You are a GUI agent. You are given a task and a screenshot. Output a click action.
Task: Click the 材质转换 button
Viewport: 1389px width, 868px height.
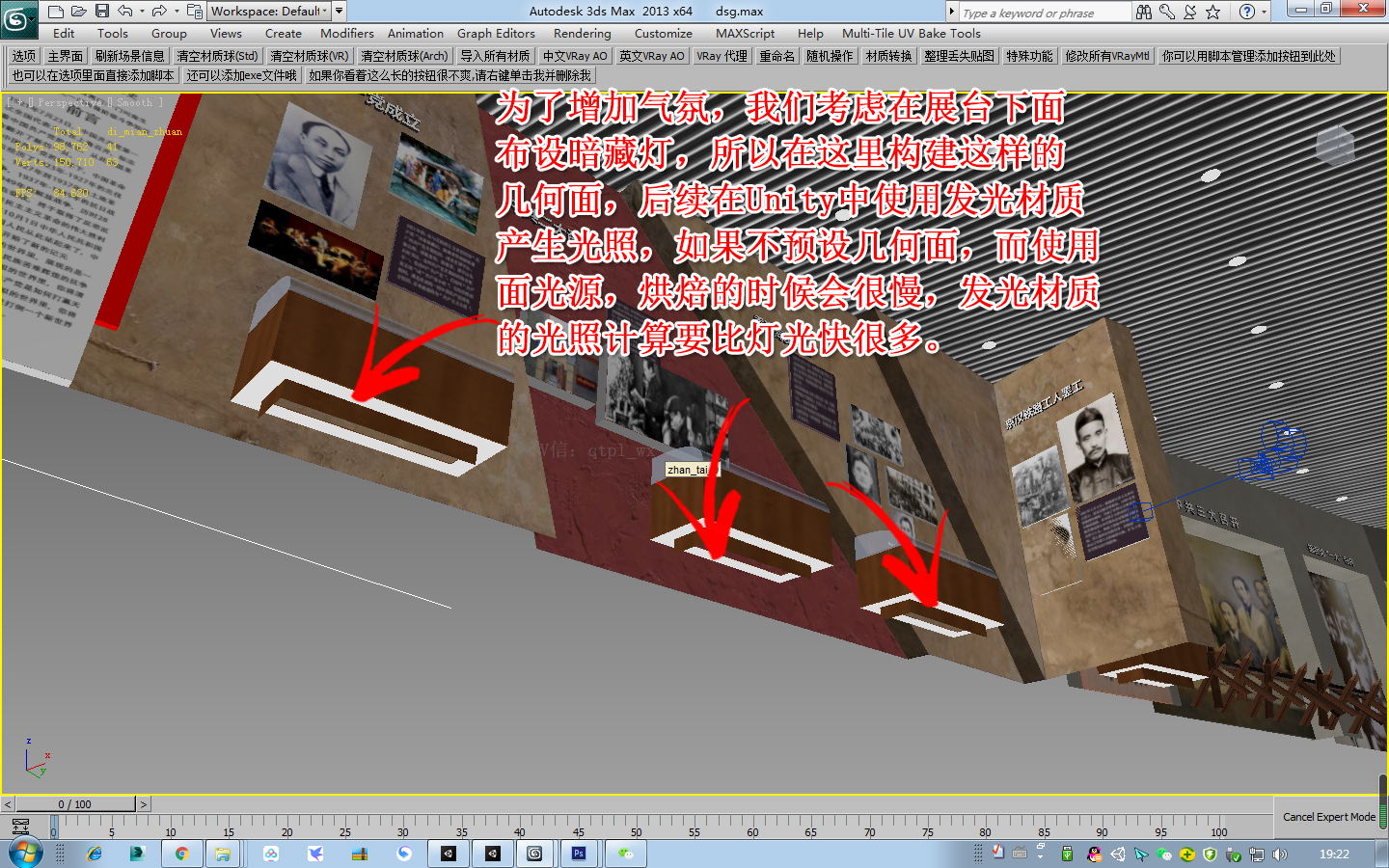(x=889, y=56)
